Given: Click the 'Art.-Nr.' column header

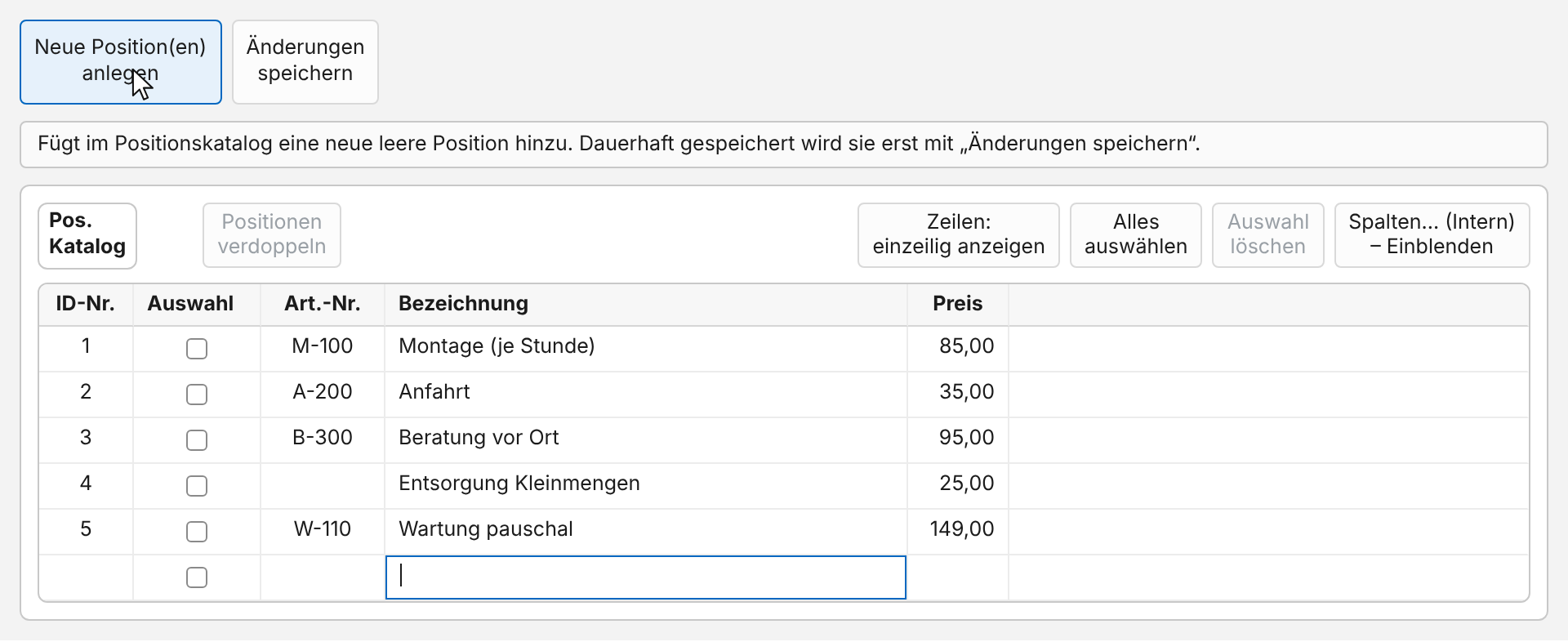Looking at the screenshot, I should (323, 304).
